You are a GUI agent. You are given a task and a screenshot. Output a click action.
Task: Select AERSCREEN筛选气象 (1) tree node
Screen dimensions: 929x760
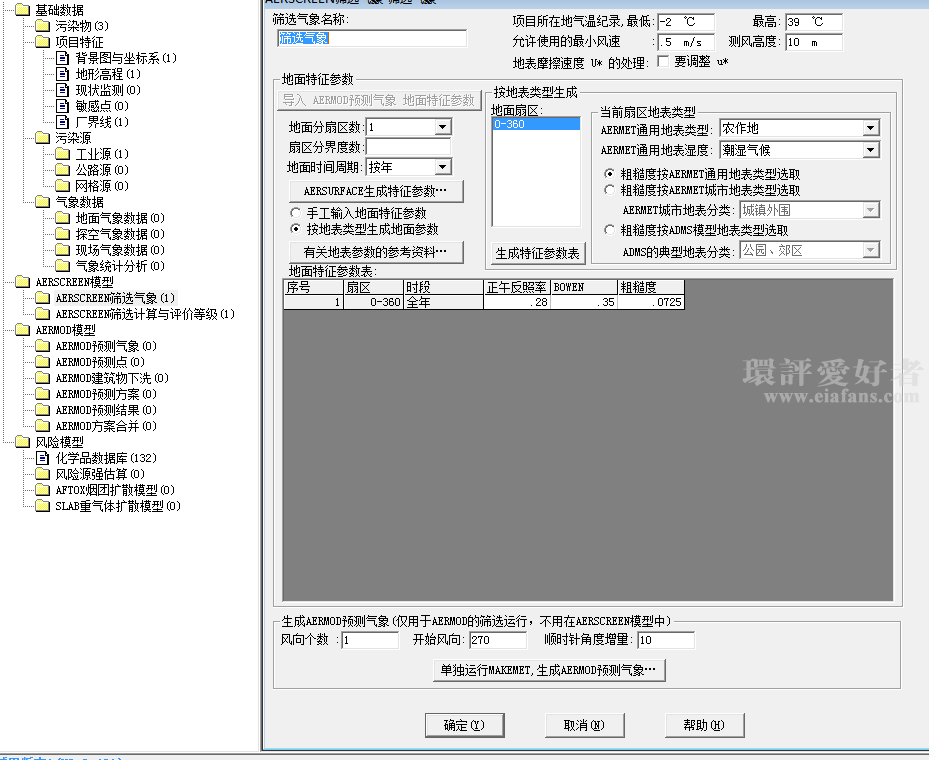pyautogui.click(x=115, y=297)
